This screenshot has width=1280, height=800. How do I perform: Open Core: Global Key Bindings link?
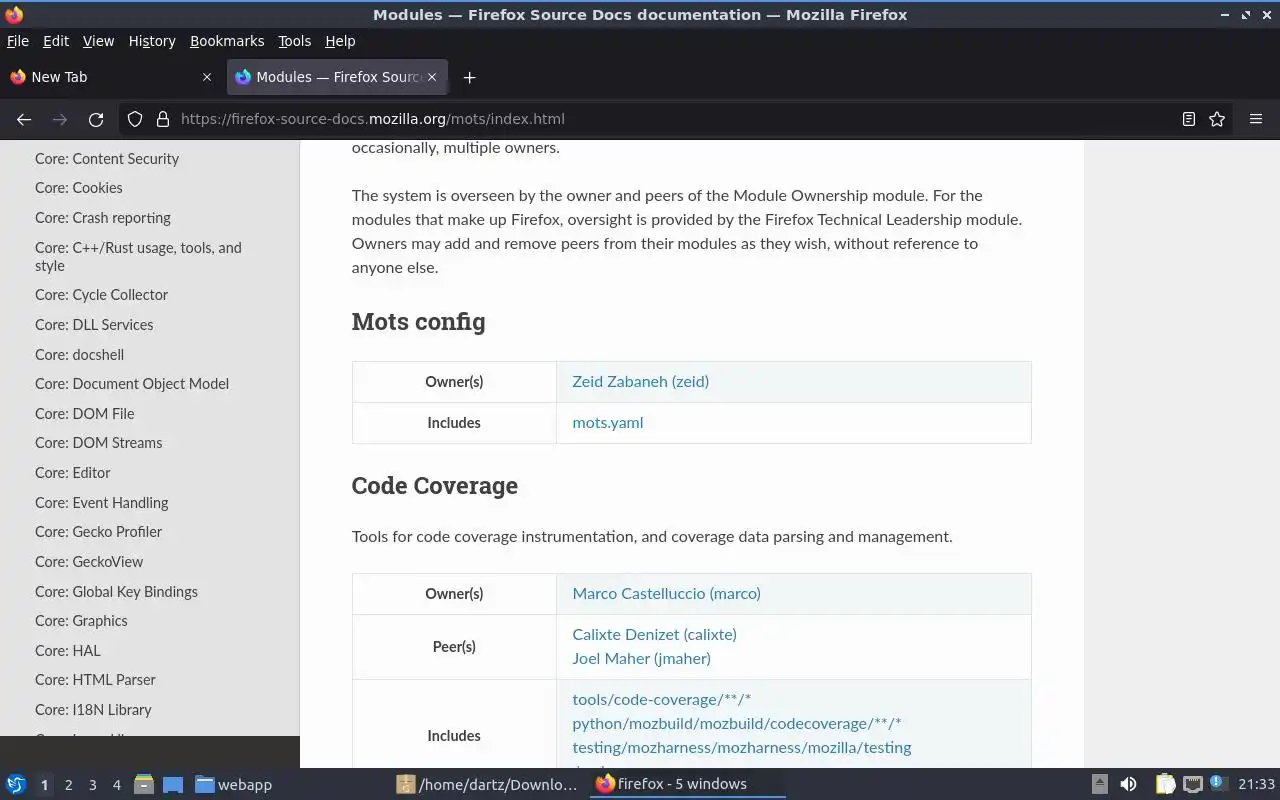116,592
